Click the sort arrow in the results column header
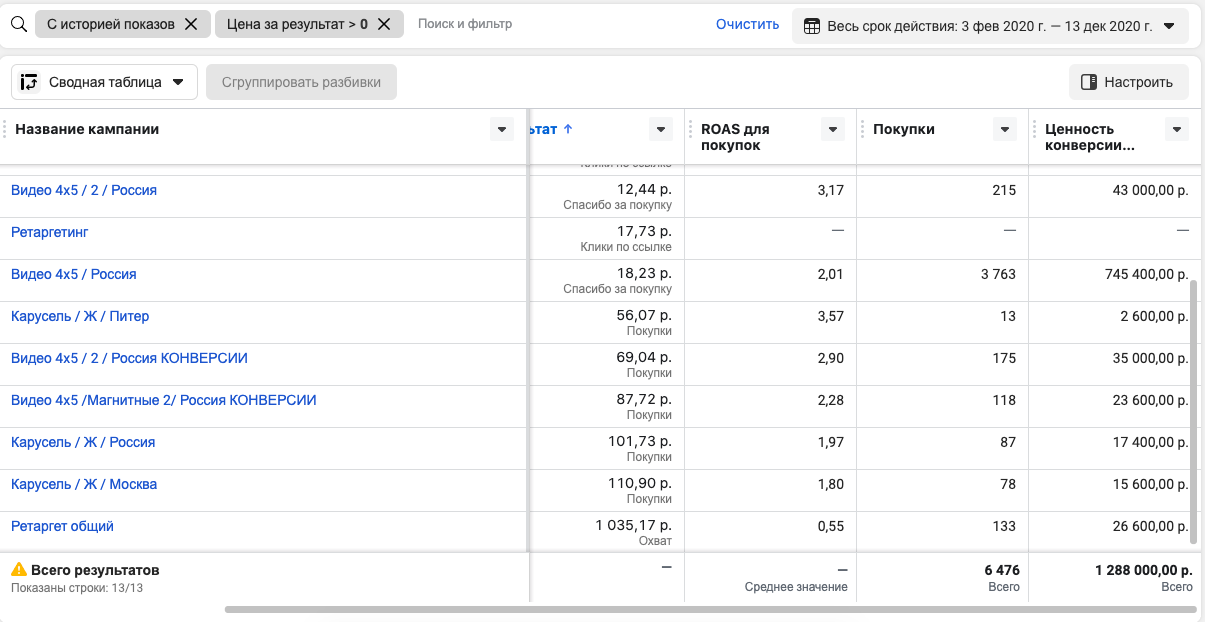Image resolution: width=1205 pixels, height=622 pixels. pyautogui.click(x=568, y=129)
